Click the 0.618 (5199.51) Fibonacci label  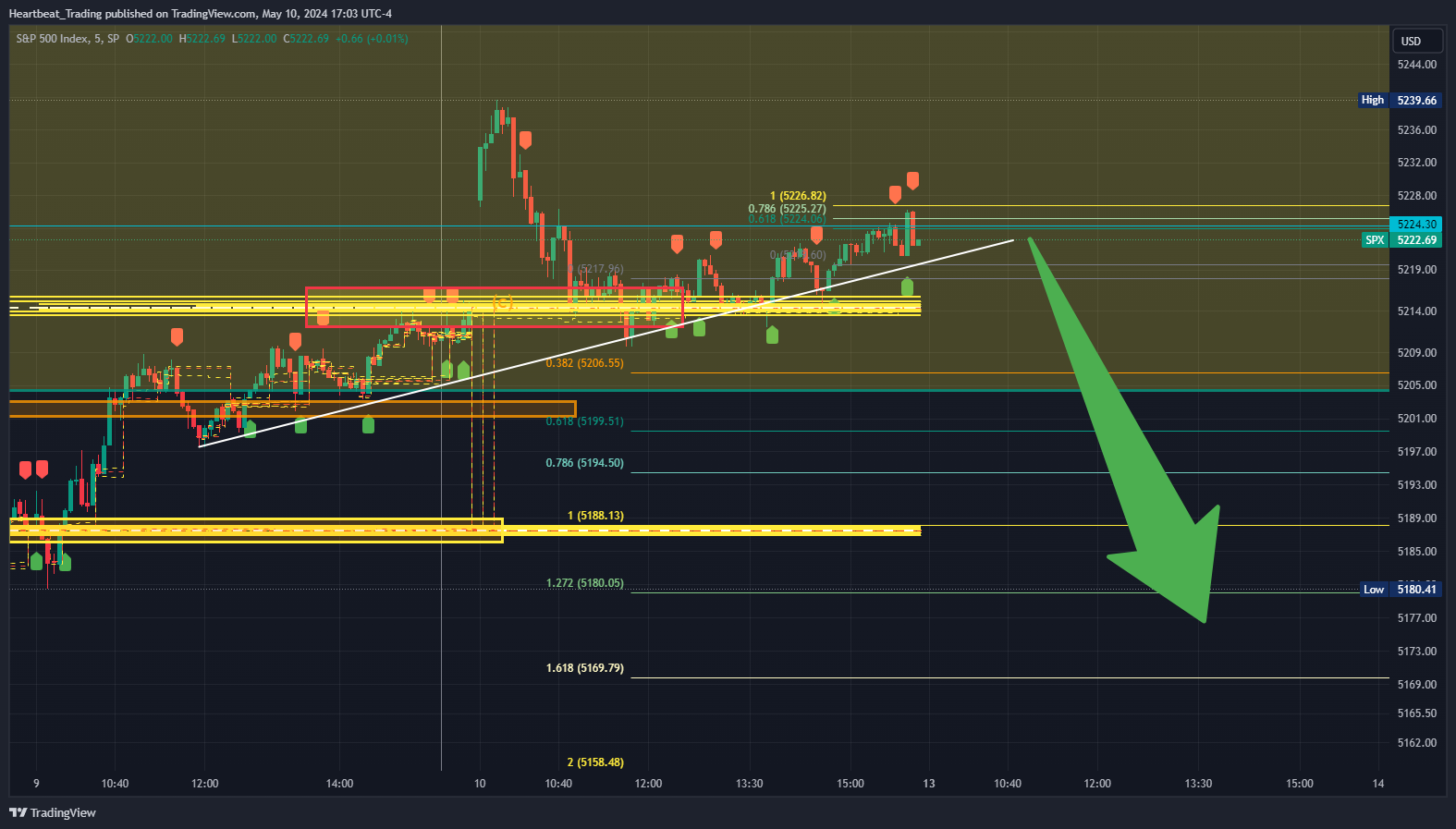pos(584,421)
